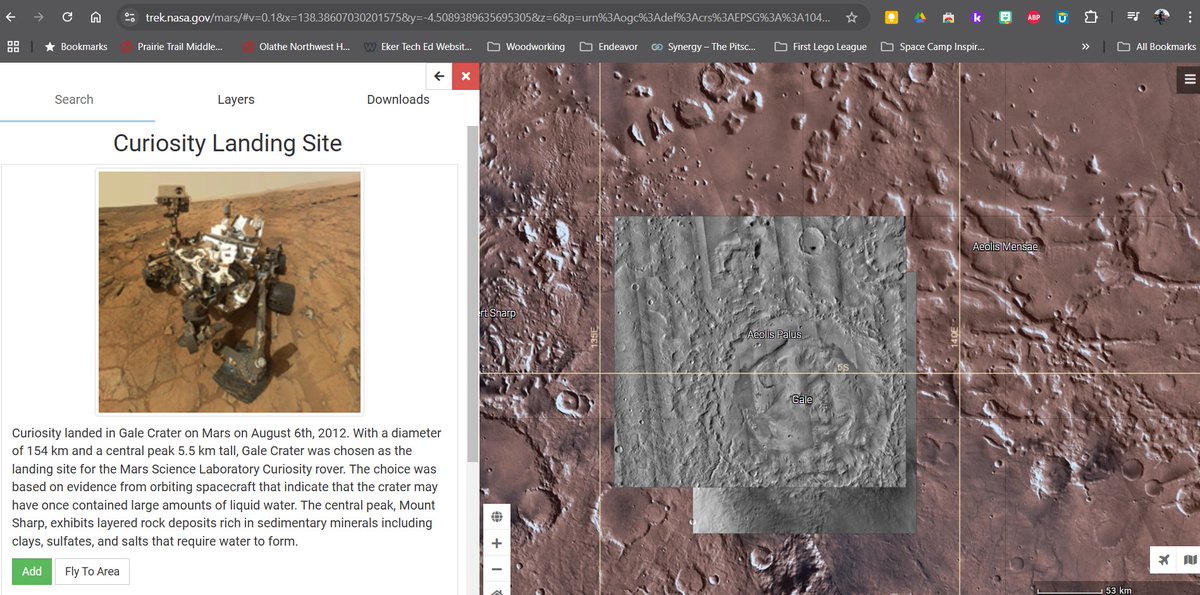The image size is (1200, 595).
Task: Open the Space Camp Inspir... folder
Action: coord(933,46)
